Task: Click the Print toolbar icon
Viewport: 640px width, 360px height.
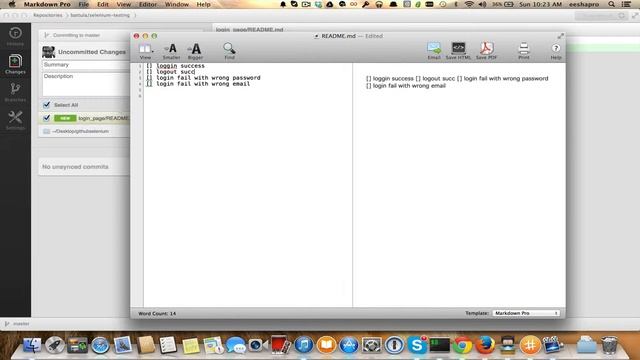Action: 524,51
